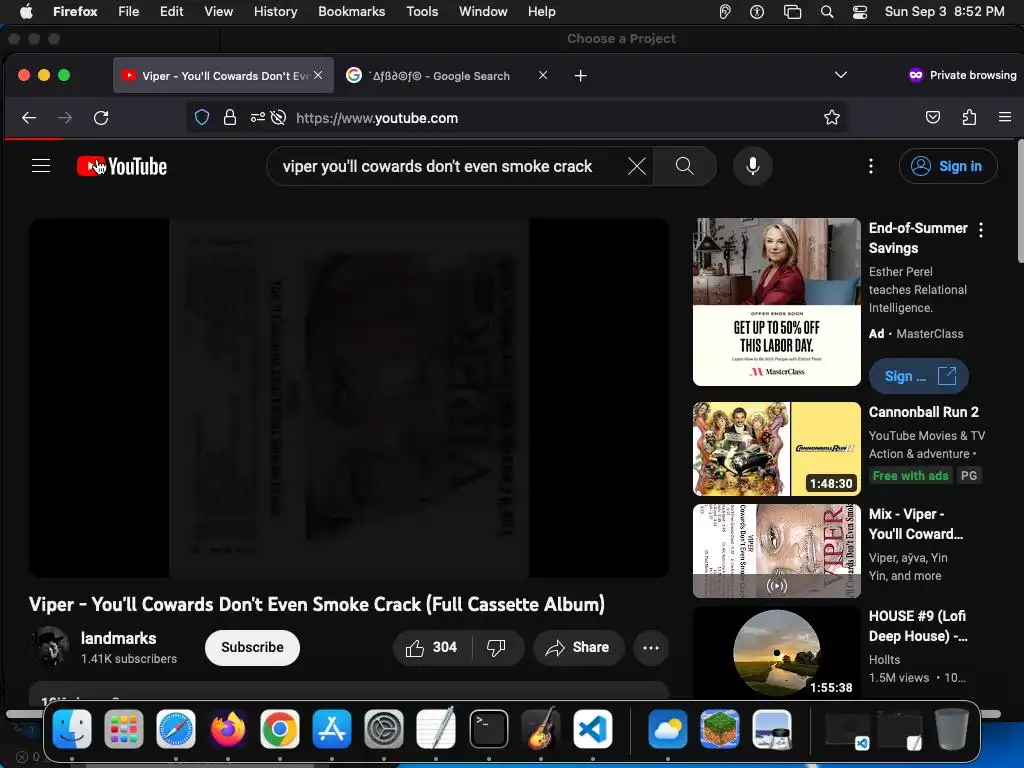Open the History menu
Image resolution: width=1024 pixels, height=768 pixels.
[276, 12]
